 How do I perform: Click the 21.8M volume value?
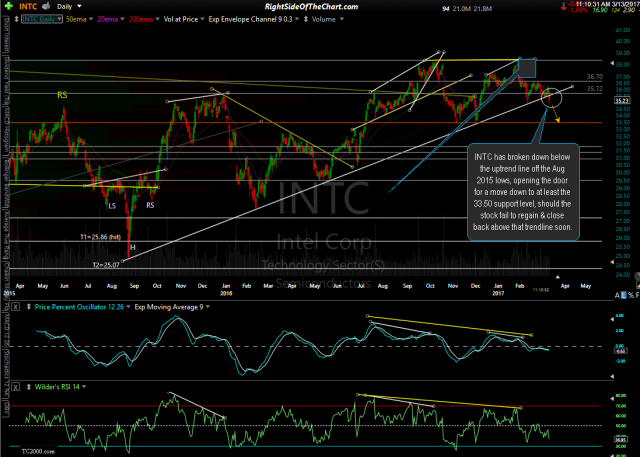tap(483, 9)
